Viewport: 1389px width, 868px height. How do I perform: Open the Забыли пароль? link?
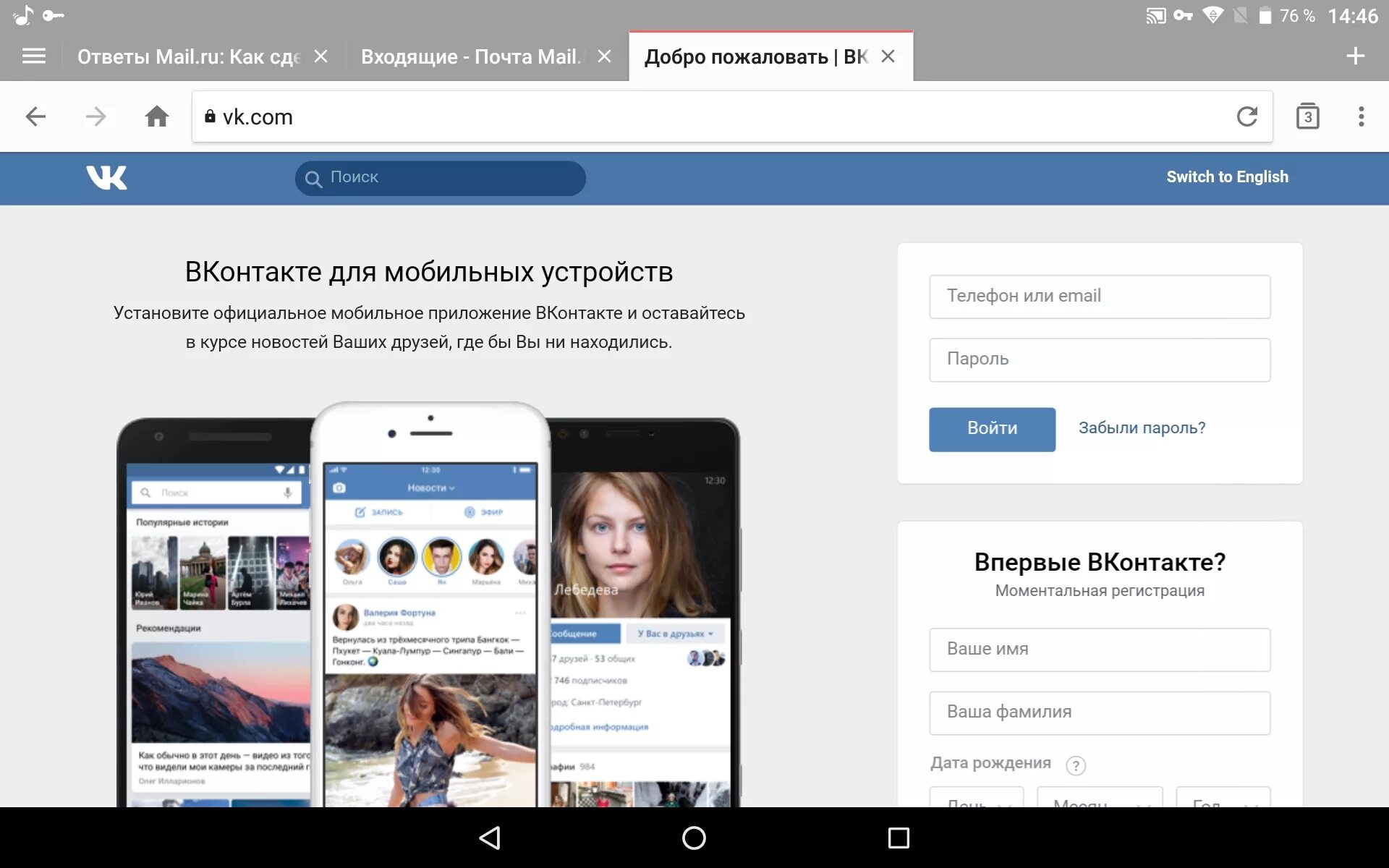click(x=1142, y=428)
